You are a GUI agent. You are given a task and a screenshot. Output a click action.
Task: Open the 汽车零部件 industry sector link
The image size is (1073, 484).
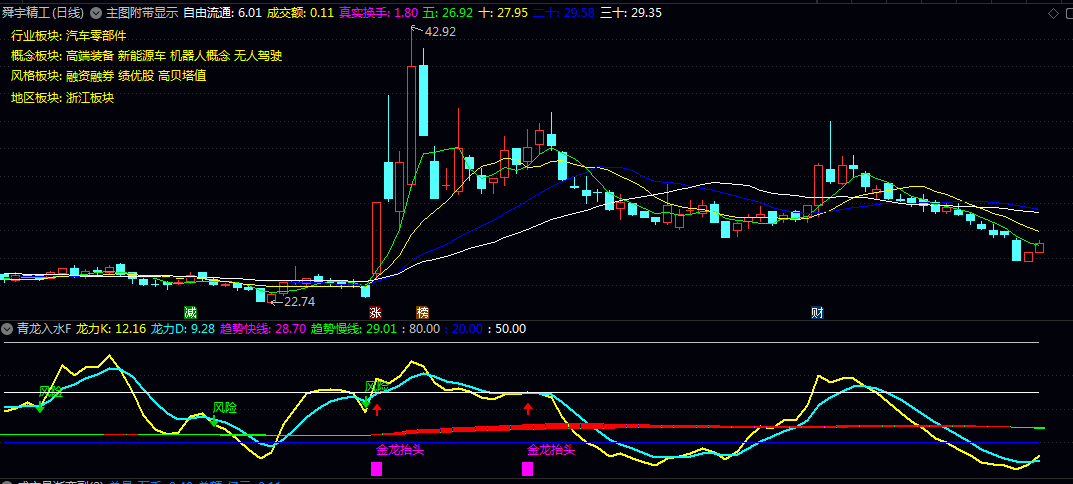96,35
